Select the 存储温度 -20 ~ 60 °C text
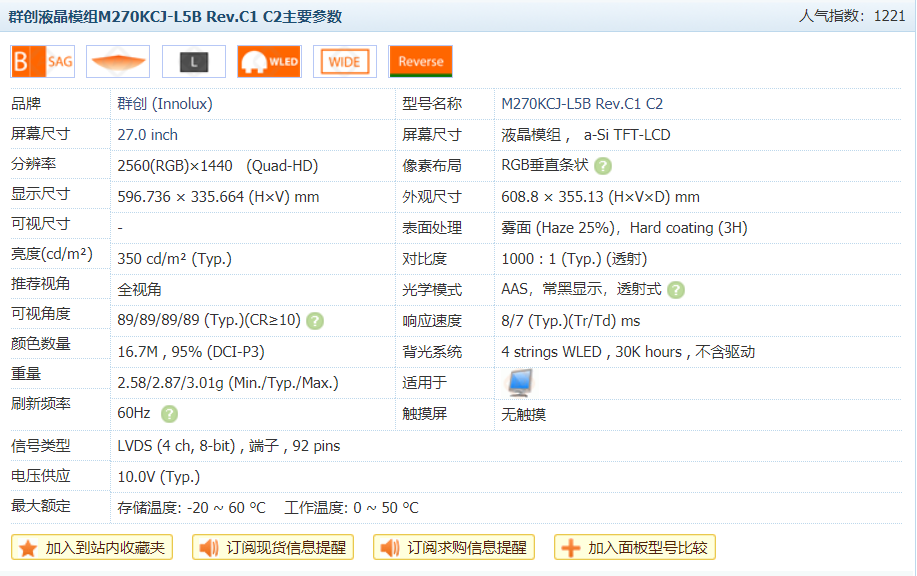The width and height of the screenshot is (917, 576). click(191, 508)
